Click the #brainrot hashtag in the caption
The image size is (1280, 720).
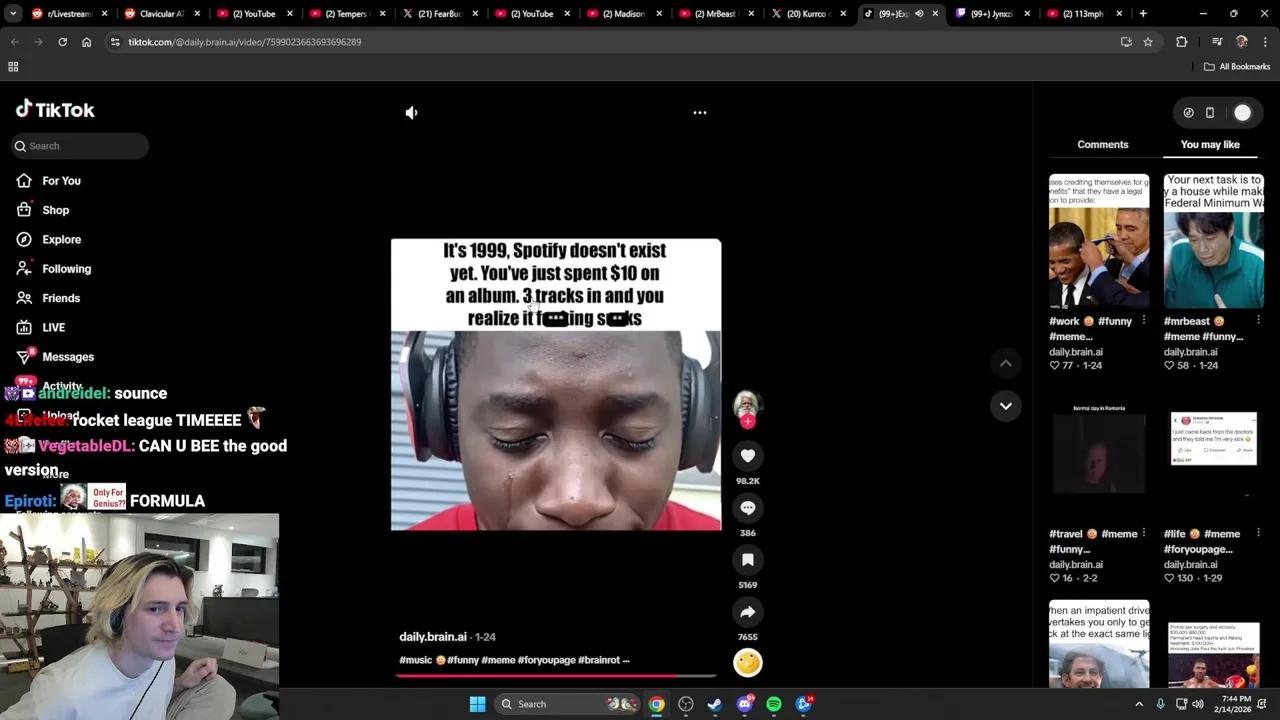pyautogui.click(x=598, y=660)
